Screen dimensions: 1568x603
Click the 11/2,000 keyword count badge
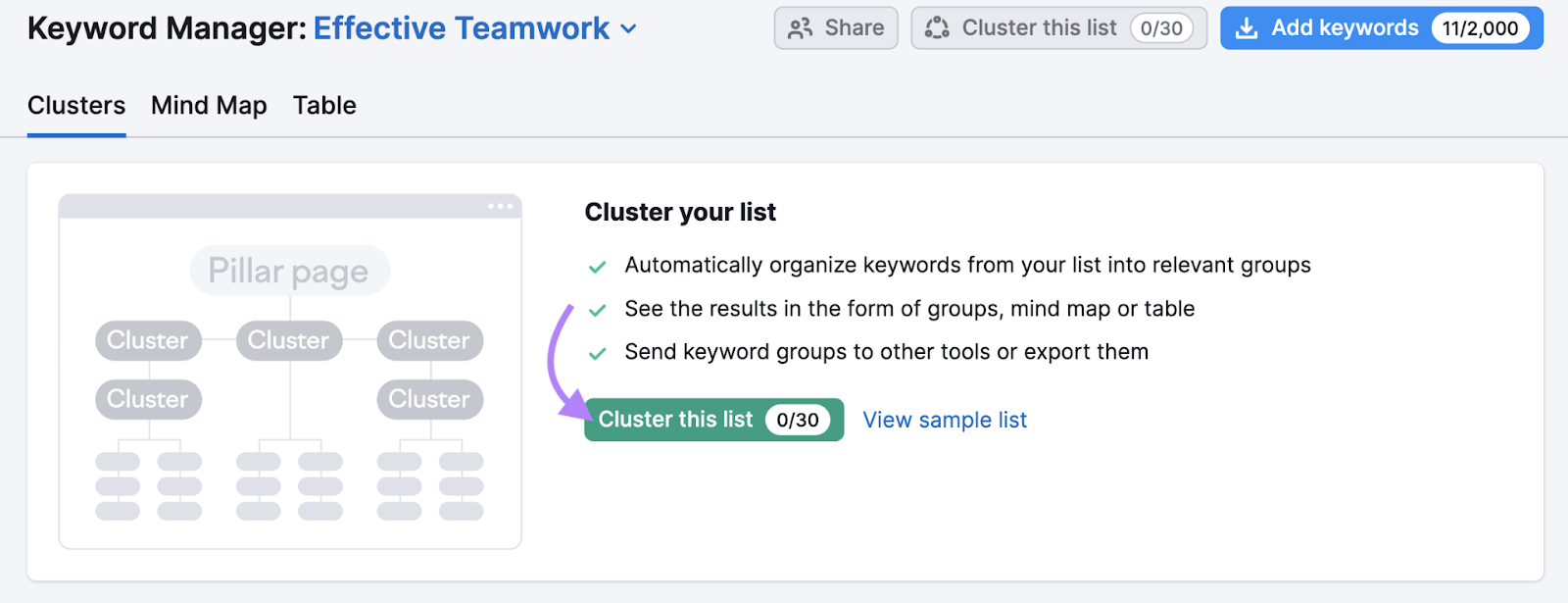1480,28
